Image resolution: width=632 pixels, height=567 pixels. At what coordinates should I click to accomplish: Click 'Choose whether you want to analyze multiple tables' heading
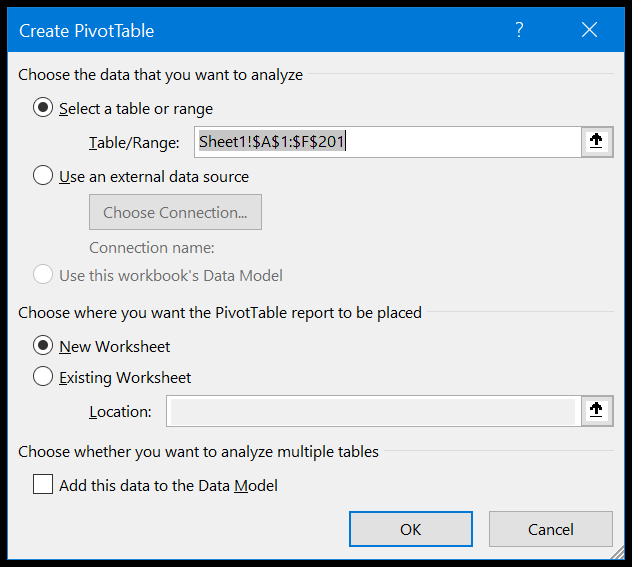point(198,452)
